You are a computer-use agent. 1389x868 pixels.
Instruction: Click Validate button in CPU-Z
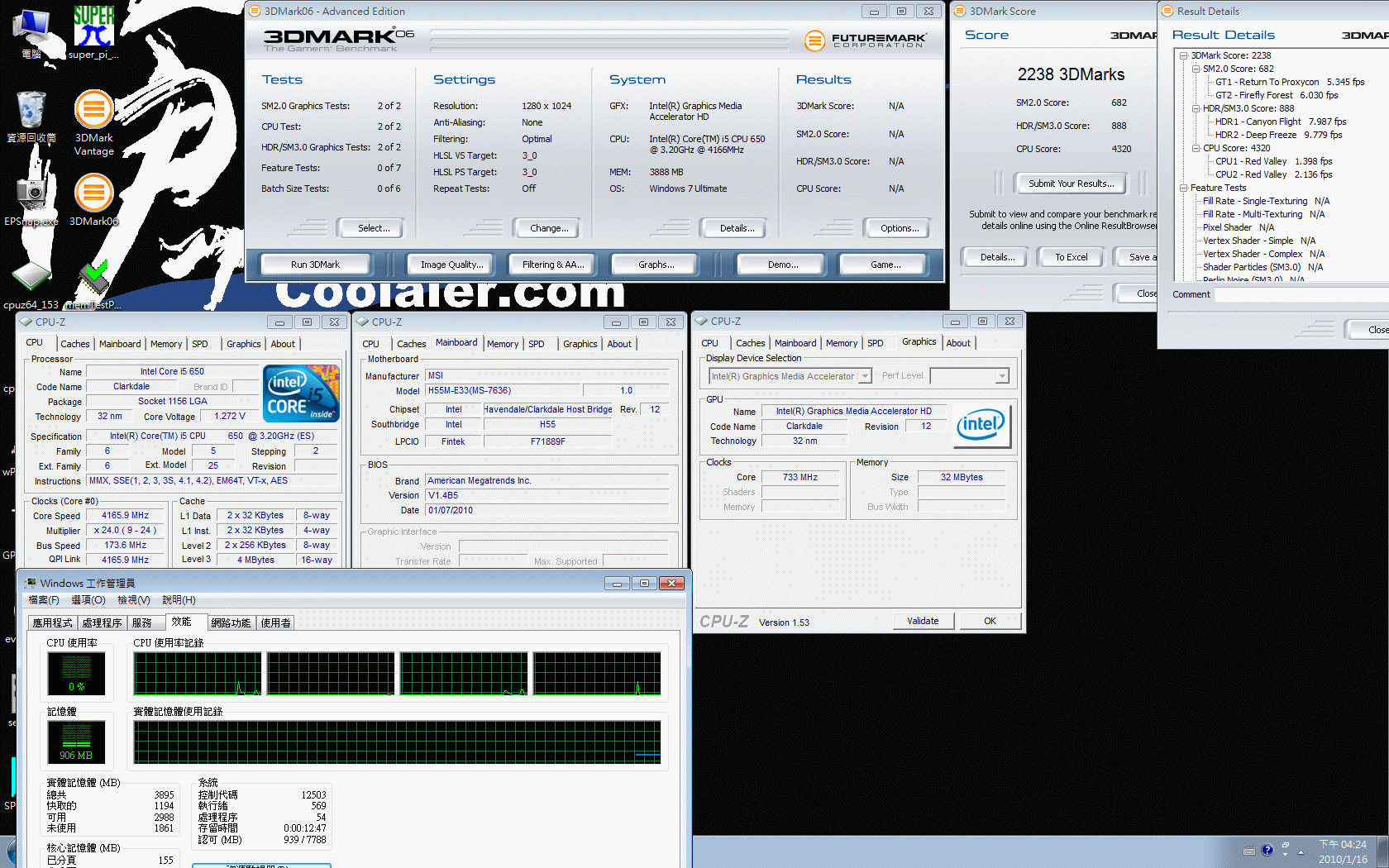[923, 621]
